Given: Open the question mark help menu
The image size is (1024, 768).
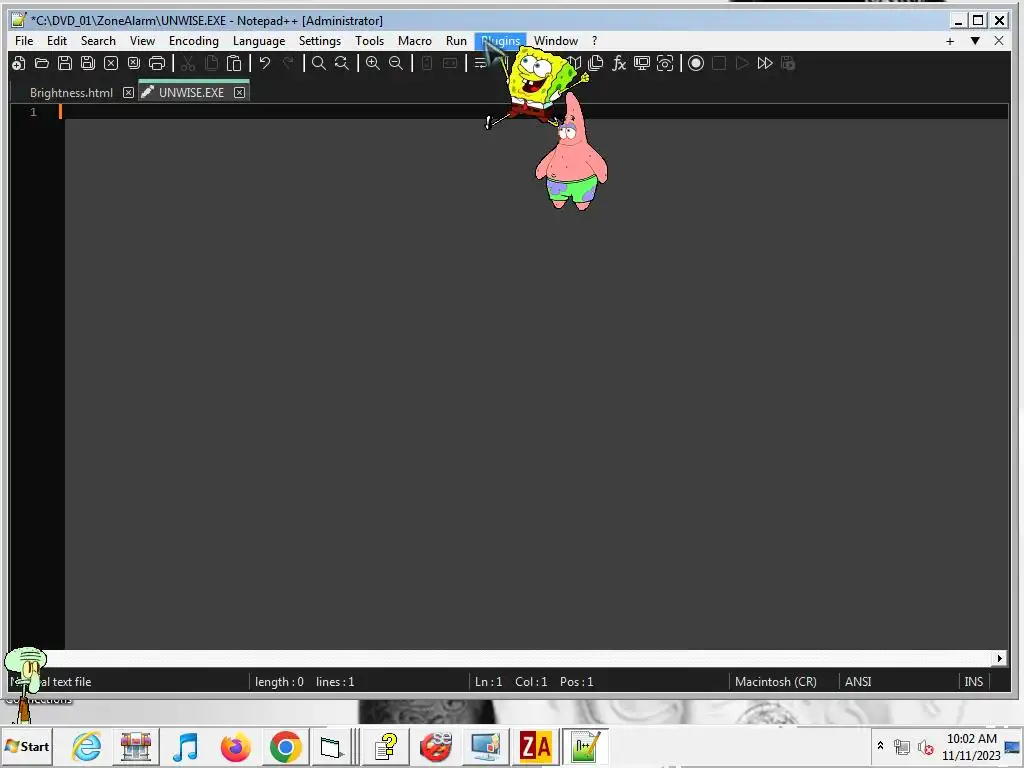Looking at the screenshot, I should click(594, 40).
